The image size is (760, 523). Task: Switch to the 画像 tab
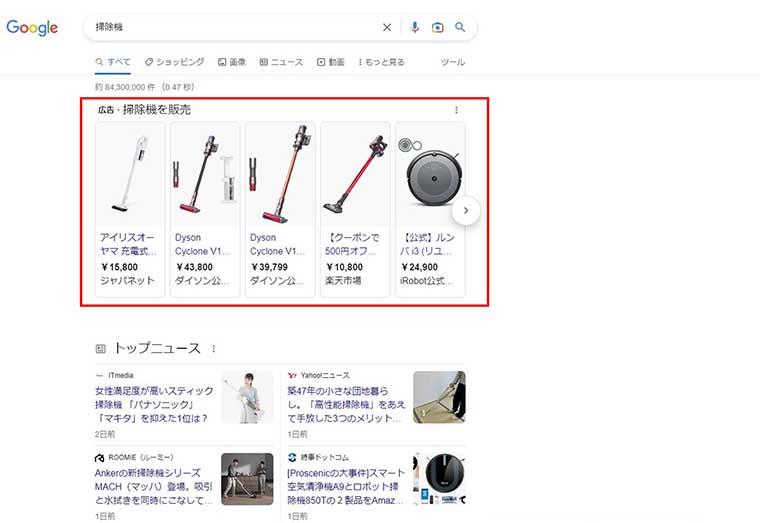pos(232,62)
